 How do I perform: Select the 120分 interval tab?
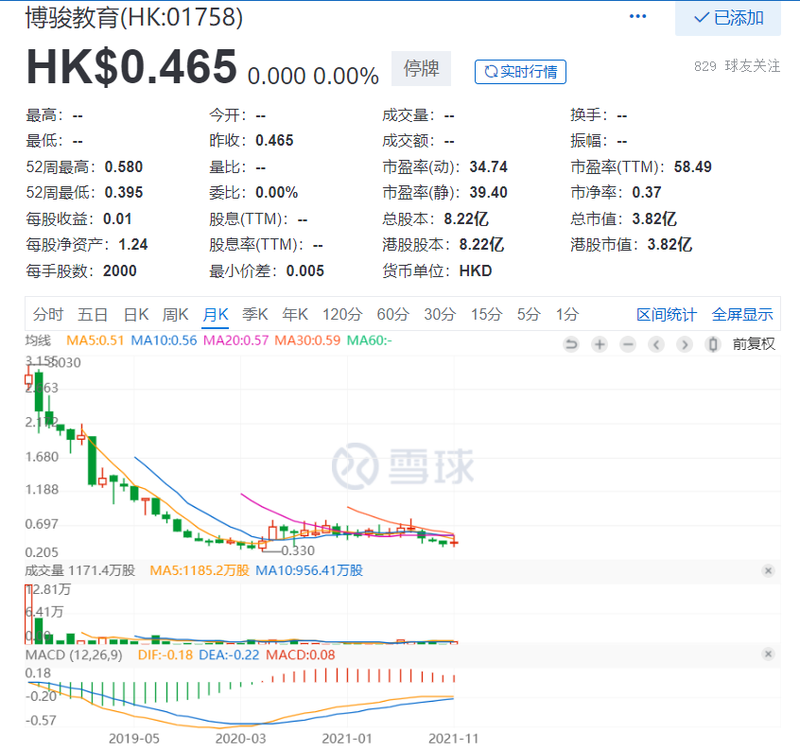tap(342, 314)
